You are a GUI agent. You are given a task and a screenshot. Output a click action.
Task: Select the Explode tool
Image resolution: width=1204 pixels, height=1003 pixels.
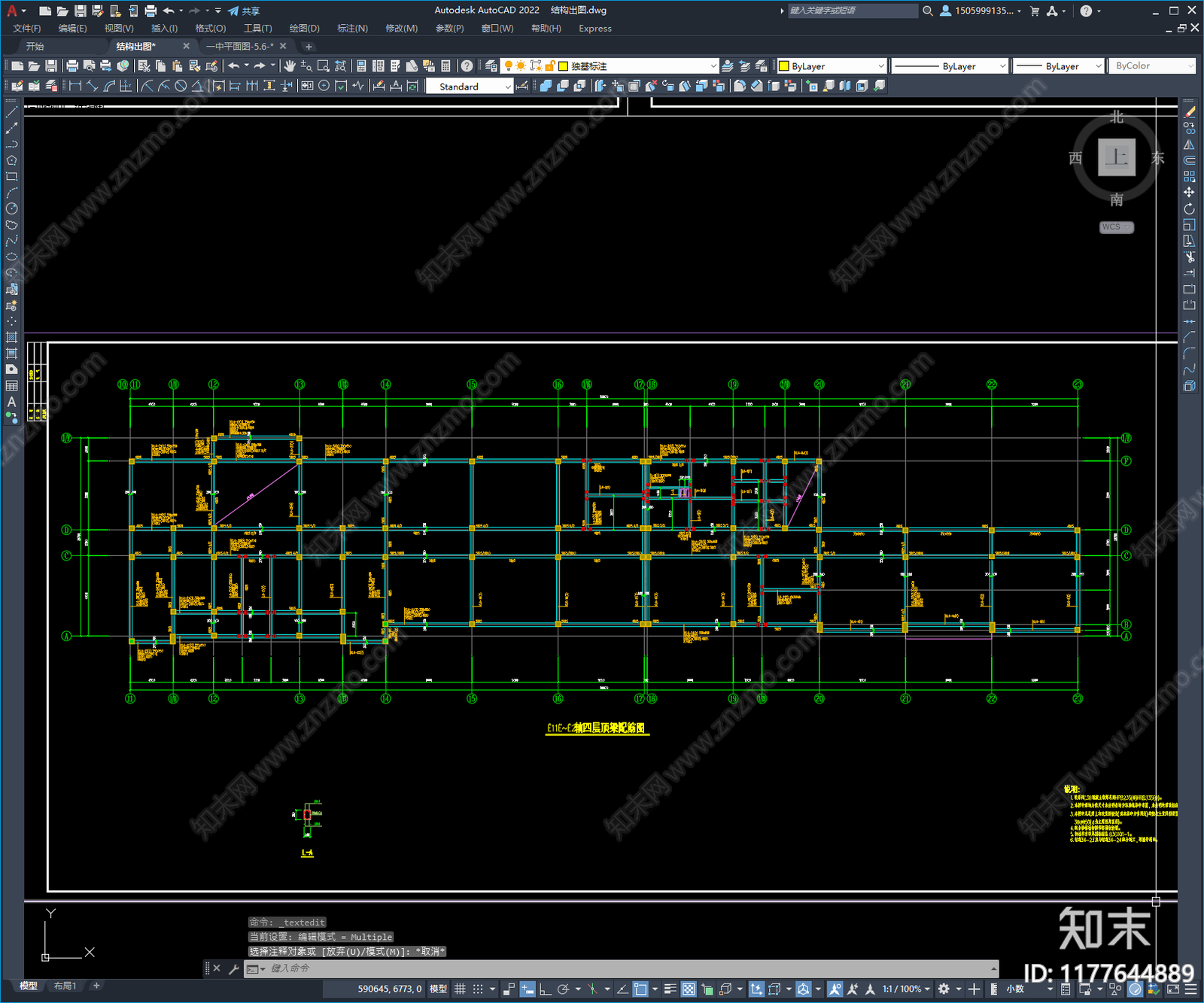click(x=1189, y=386)
